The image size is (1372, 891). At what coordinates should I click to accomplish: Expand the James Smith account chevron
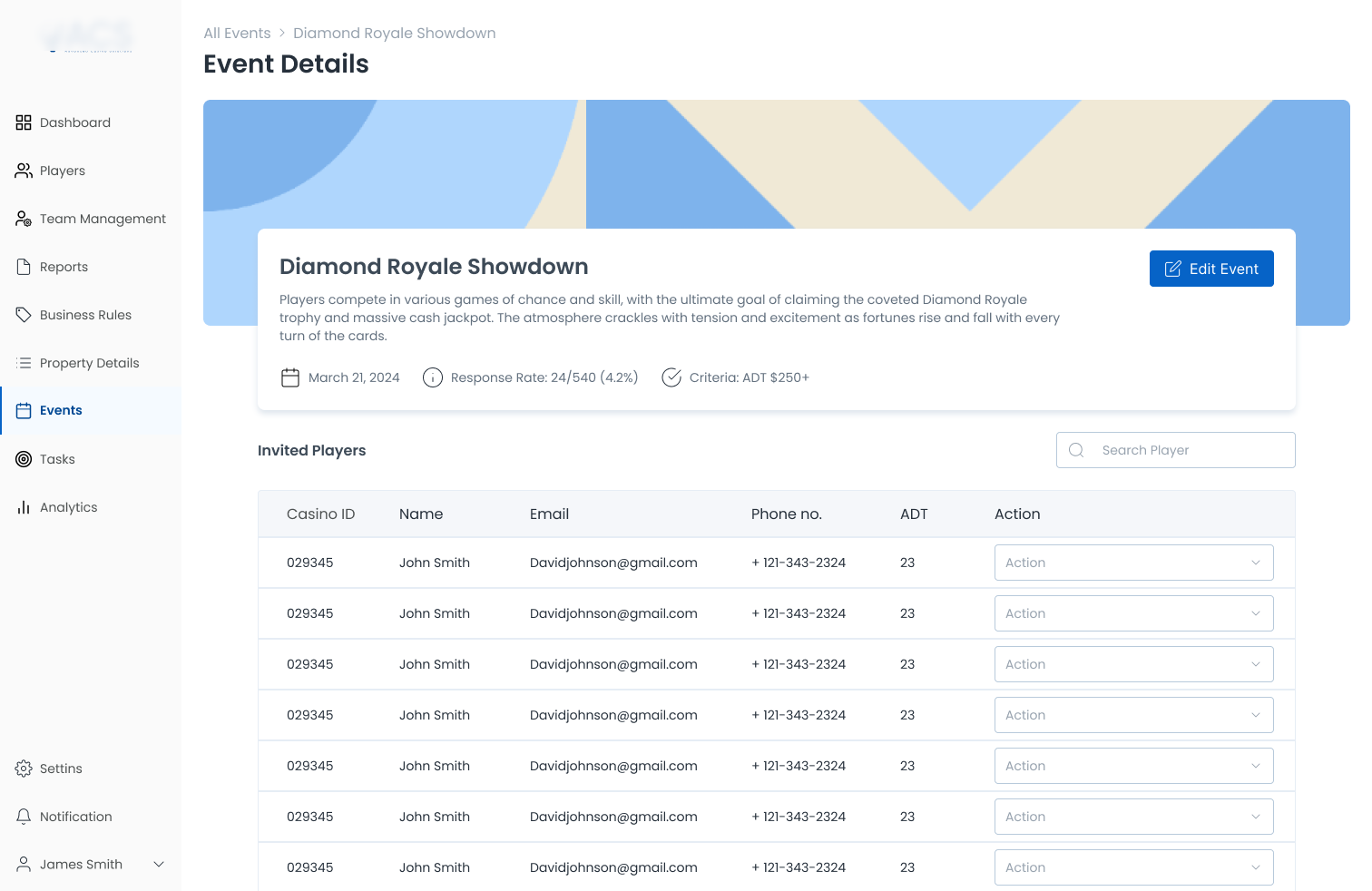(x=159, y=865)
